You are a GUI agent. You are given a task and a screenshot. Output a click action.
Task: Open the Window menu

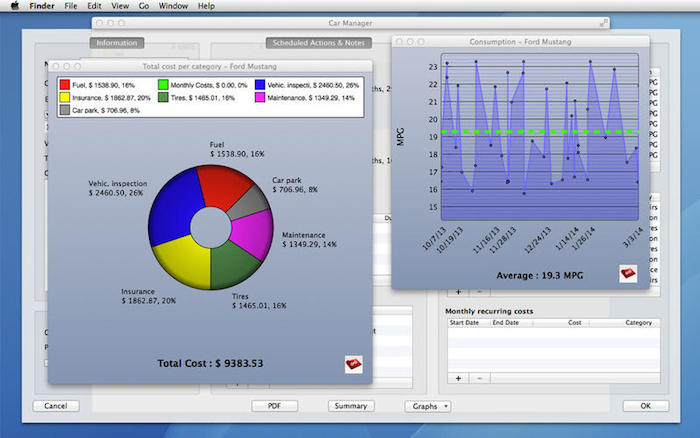point(173,6)
